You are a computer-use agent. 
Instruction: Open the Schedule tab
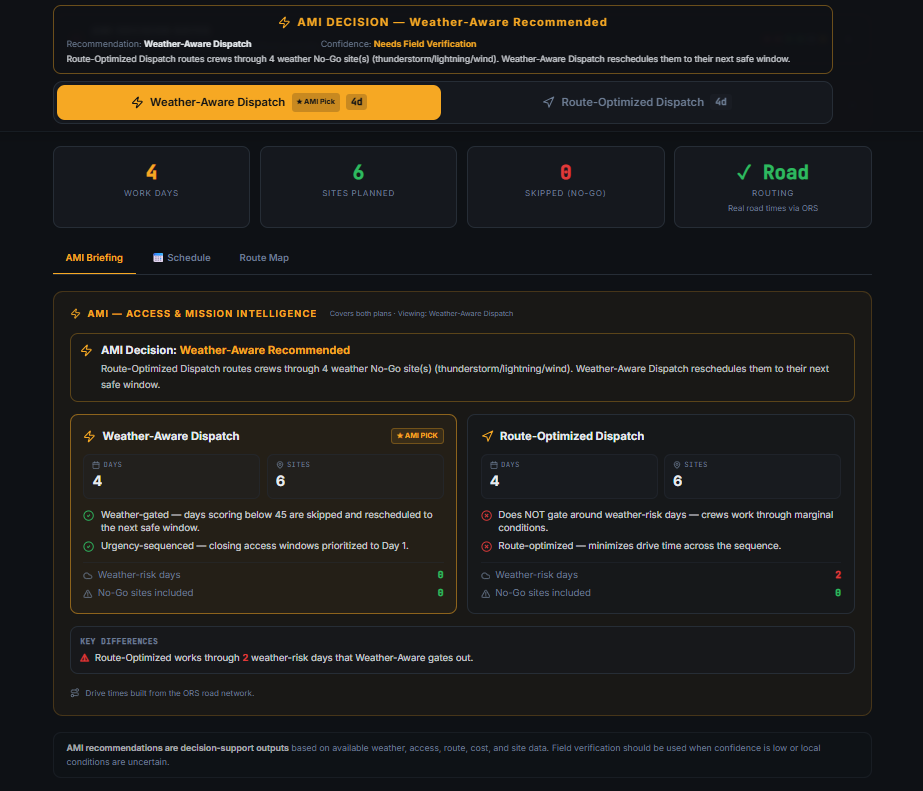182,258
